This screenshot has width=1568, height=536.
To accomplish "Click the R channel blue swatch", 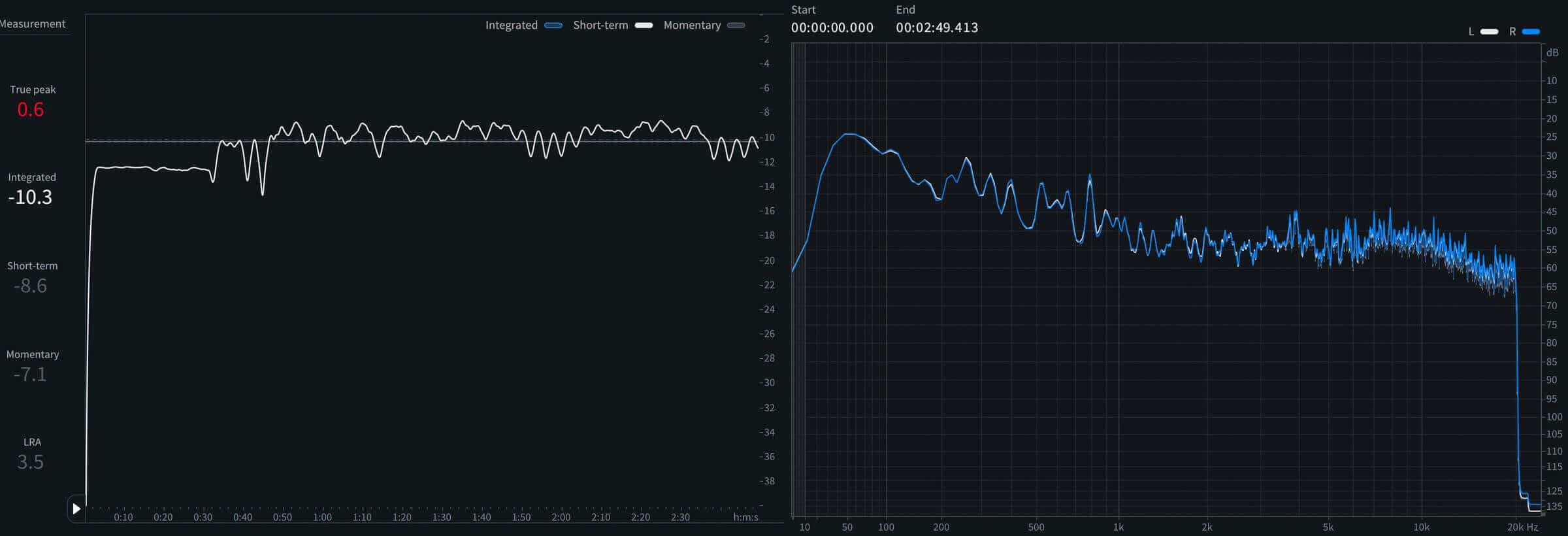I will 1531,31.
